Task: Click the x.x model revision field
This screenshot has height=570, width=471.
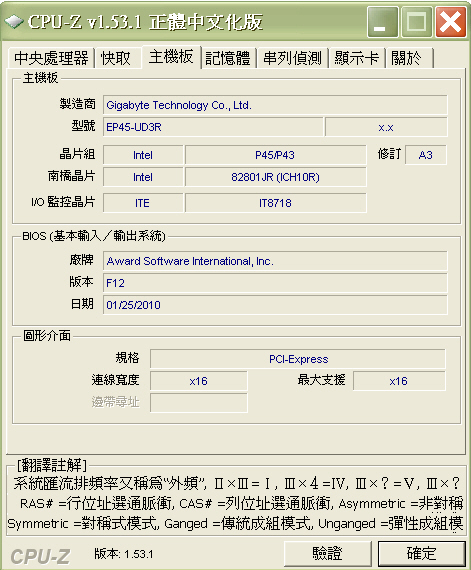Action: coord(386,127)
